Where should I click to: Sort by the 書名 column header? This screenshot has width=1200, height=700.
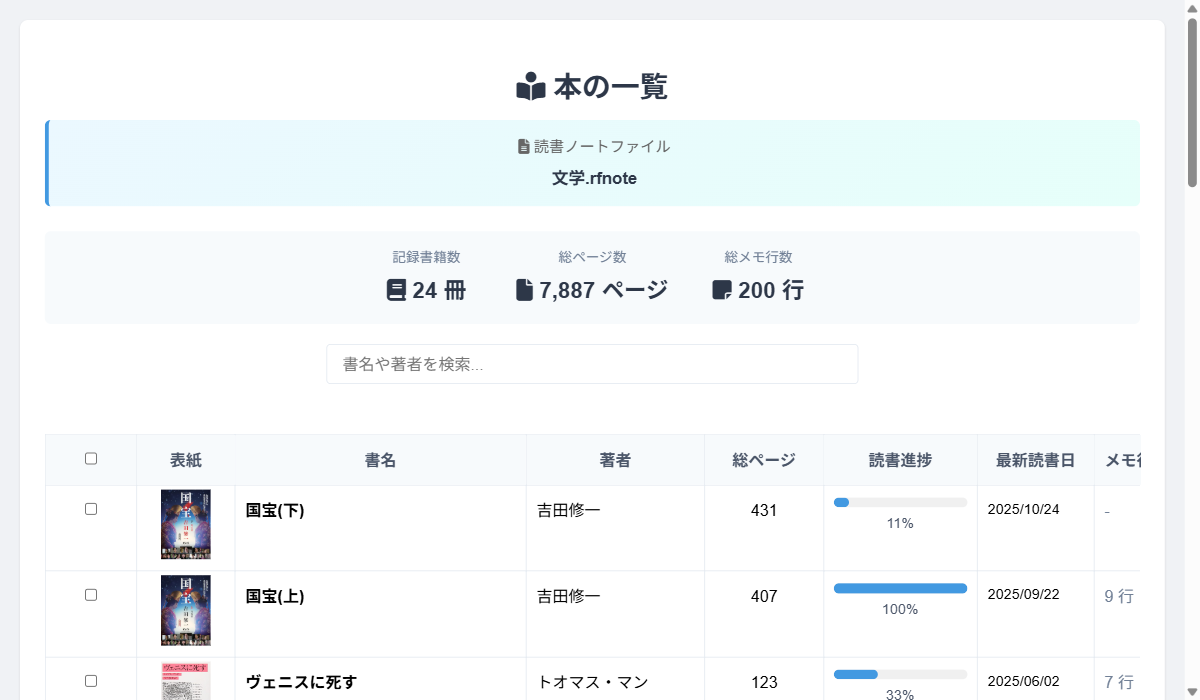(380, 460)
